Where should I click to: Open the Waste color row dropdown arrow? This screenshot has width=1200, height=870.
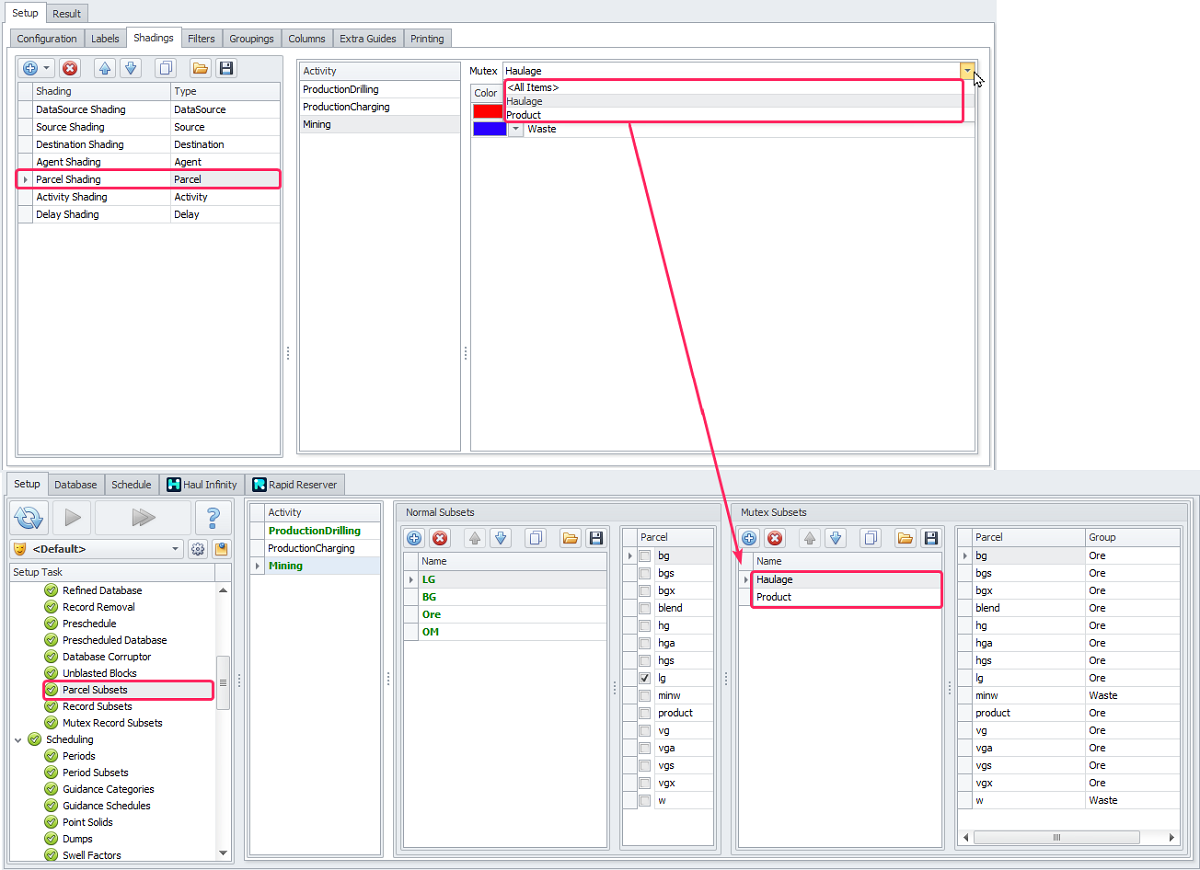516,129
